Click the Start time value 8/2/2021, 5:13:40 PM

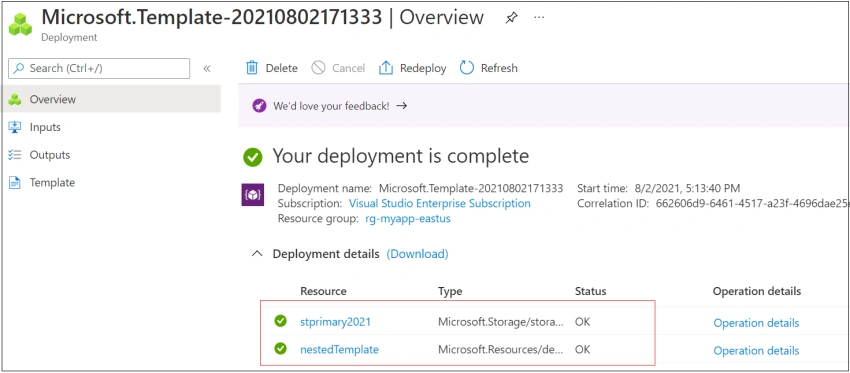tap(687, 188)
